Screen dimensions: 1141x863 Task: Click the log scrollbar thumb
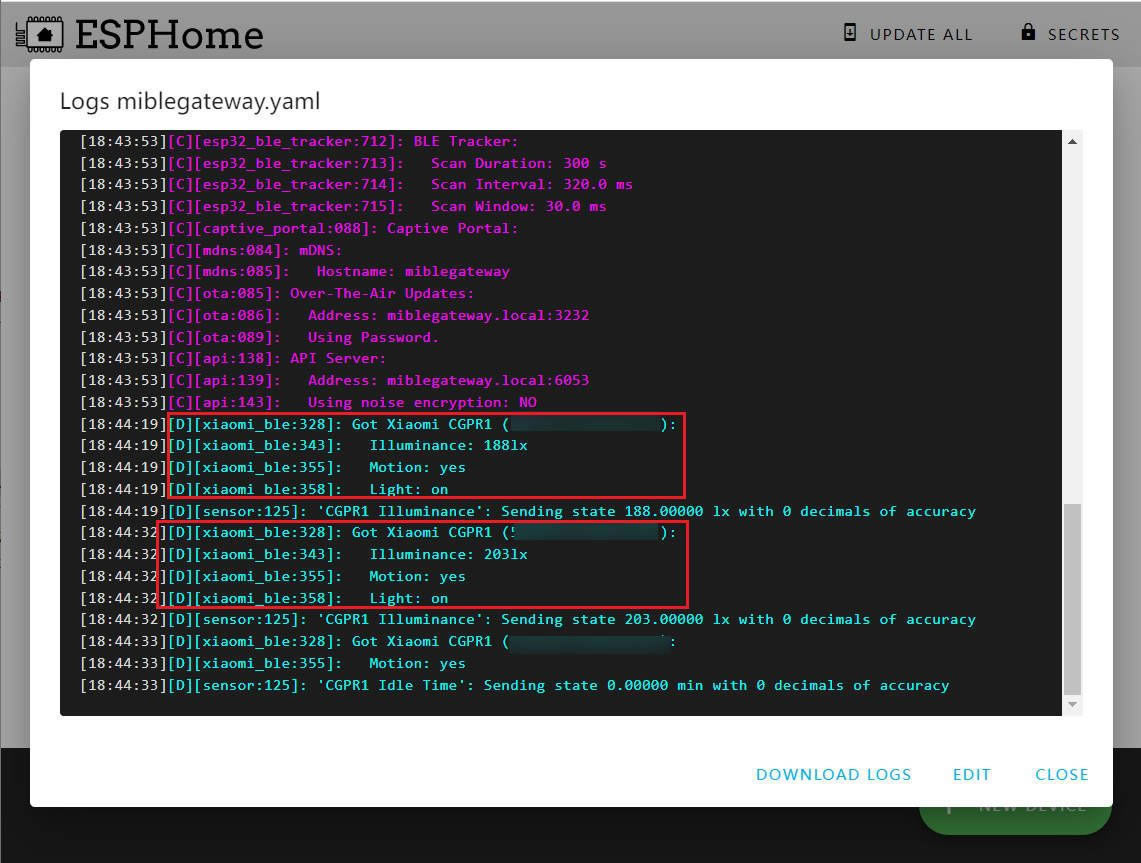1072,599
